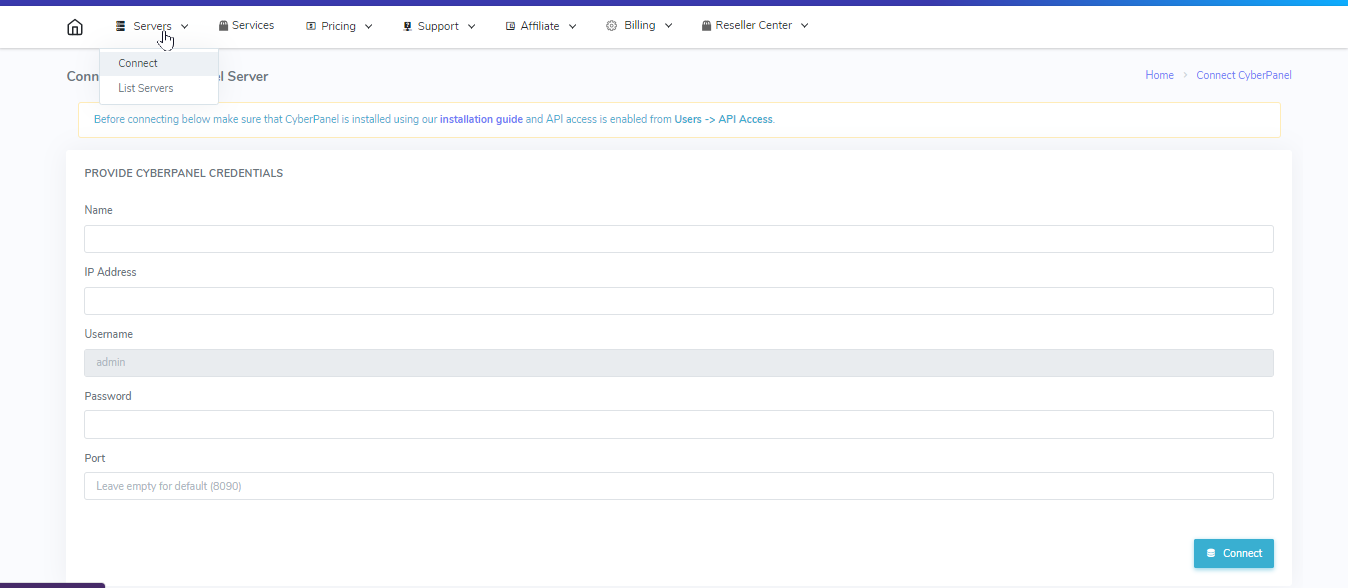Click the Support icon in navbar
1348x588 pixels.
[407, 26]
